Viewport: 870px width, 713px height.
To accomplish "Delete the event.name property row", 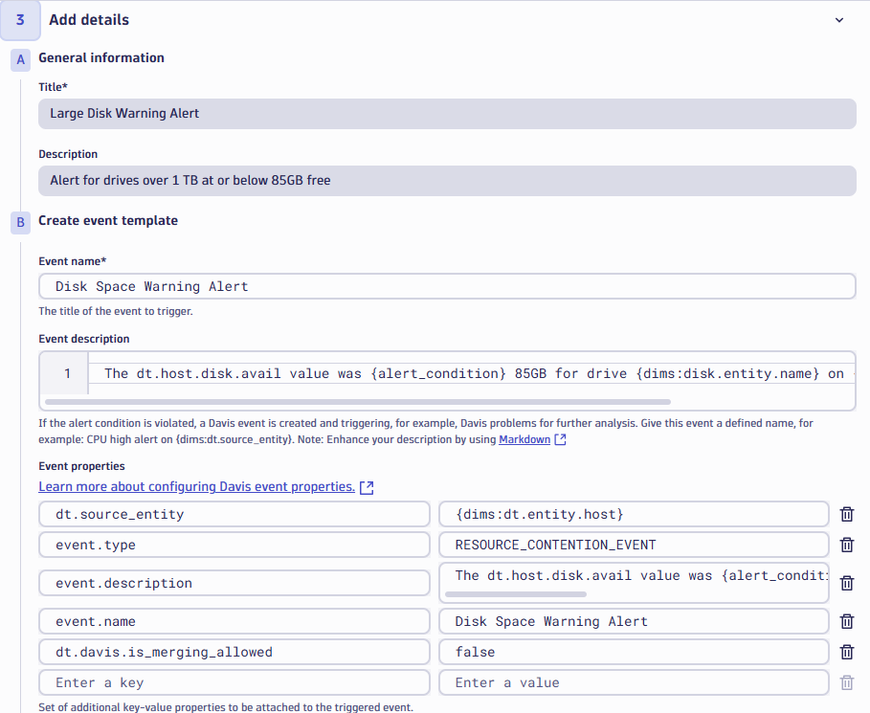I will [846, 621].
